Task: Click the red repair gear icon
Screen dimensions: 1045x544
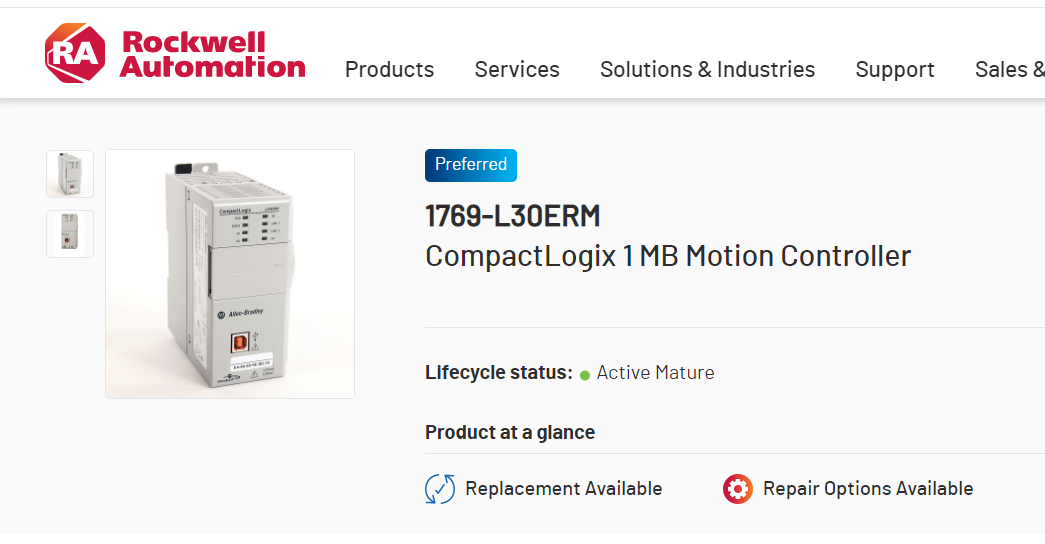Action: pos(738,489)
